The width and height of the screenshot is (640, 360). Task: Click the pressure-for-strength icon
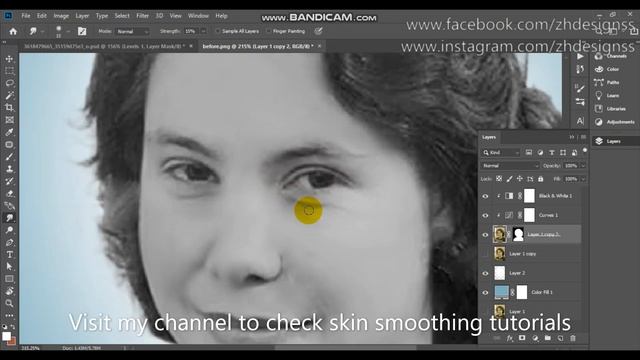(318, 31)
